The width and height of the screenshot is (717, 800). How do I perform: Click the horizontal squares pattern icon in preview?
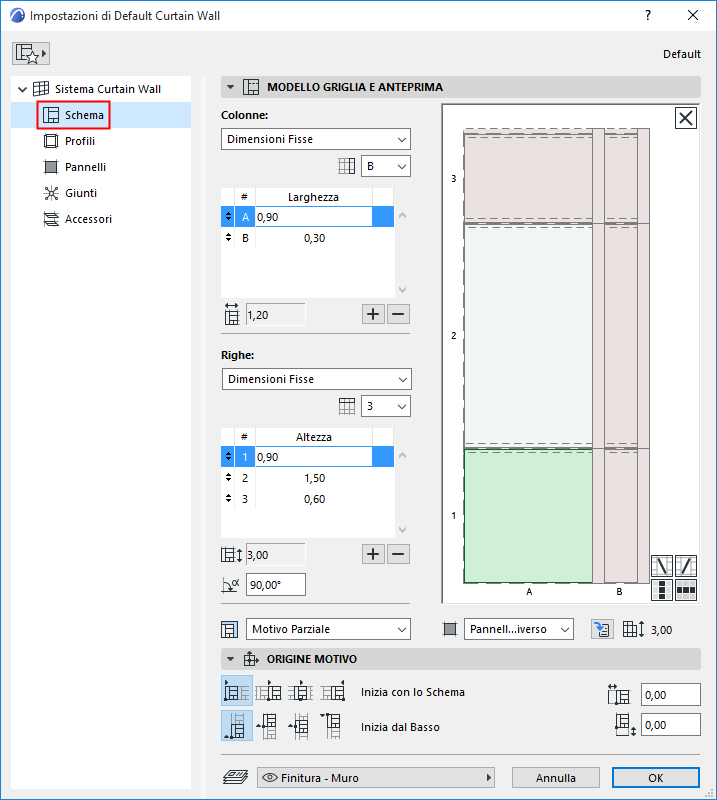click(x=685, y=590)
